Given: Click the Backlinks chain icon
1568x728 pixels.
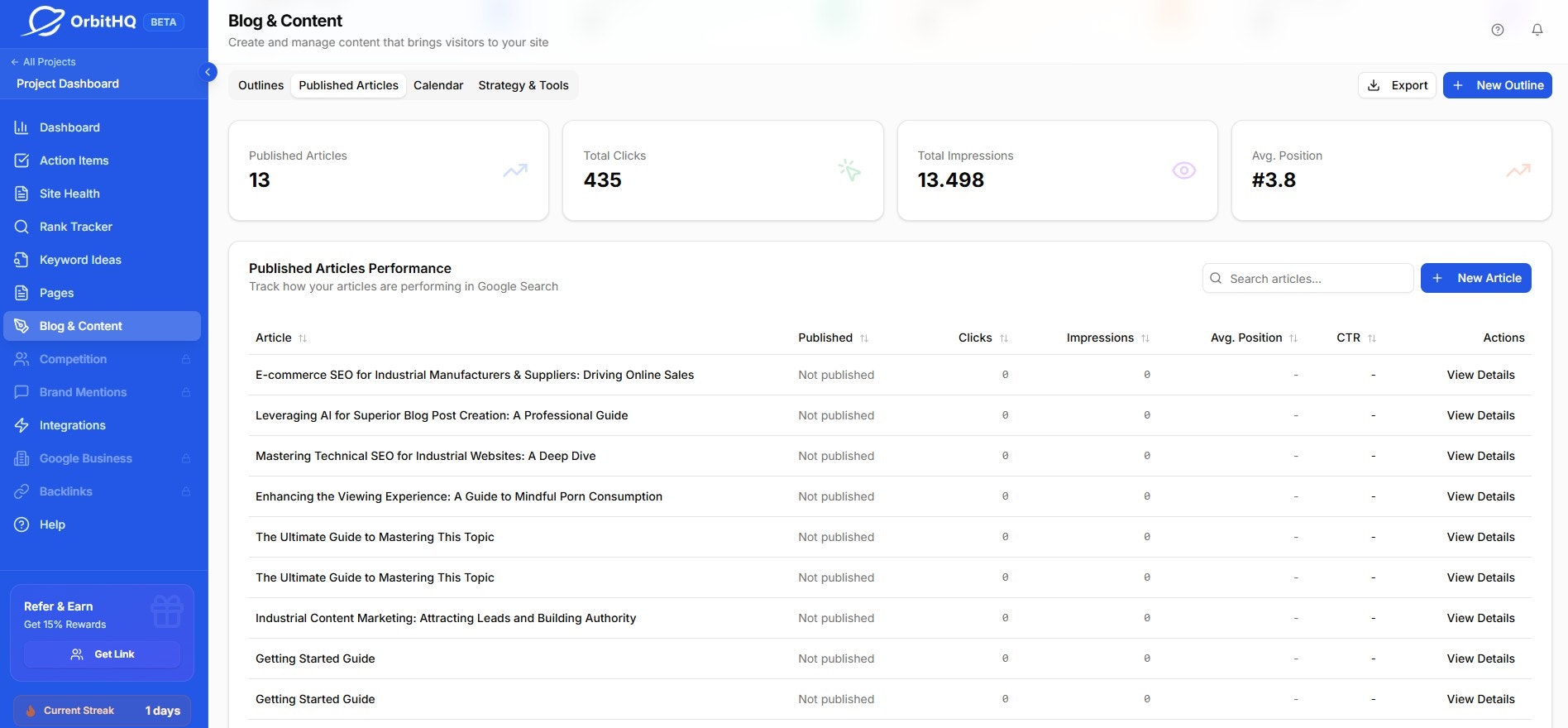Looking at the screenshot, I should coord(22,491).
